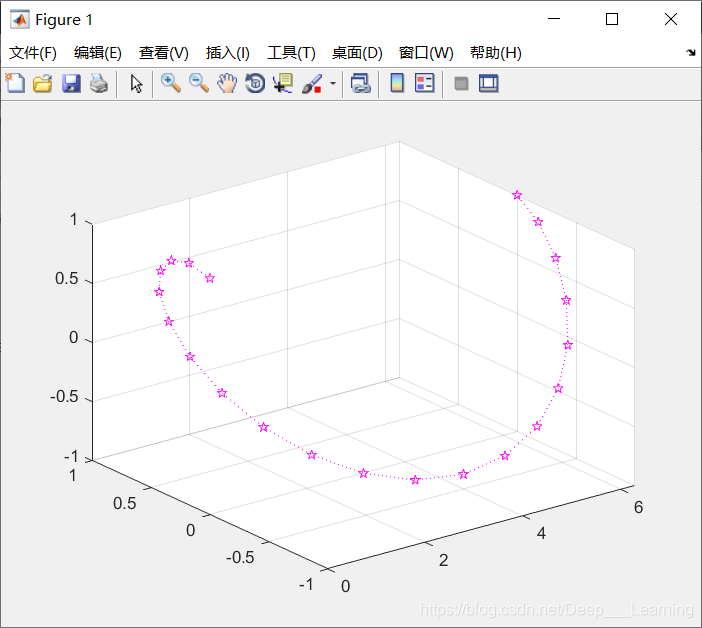Select the Data Cursor tool
This screenshot has width=702, height=628.
283,83
